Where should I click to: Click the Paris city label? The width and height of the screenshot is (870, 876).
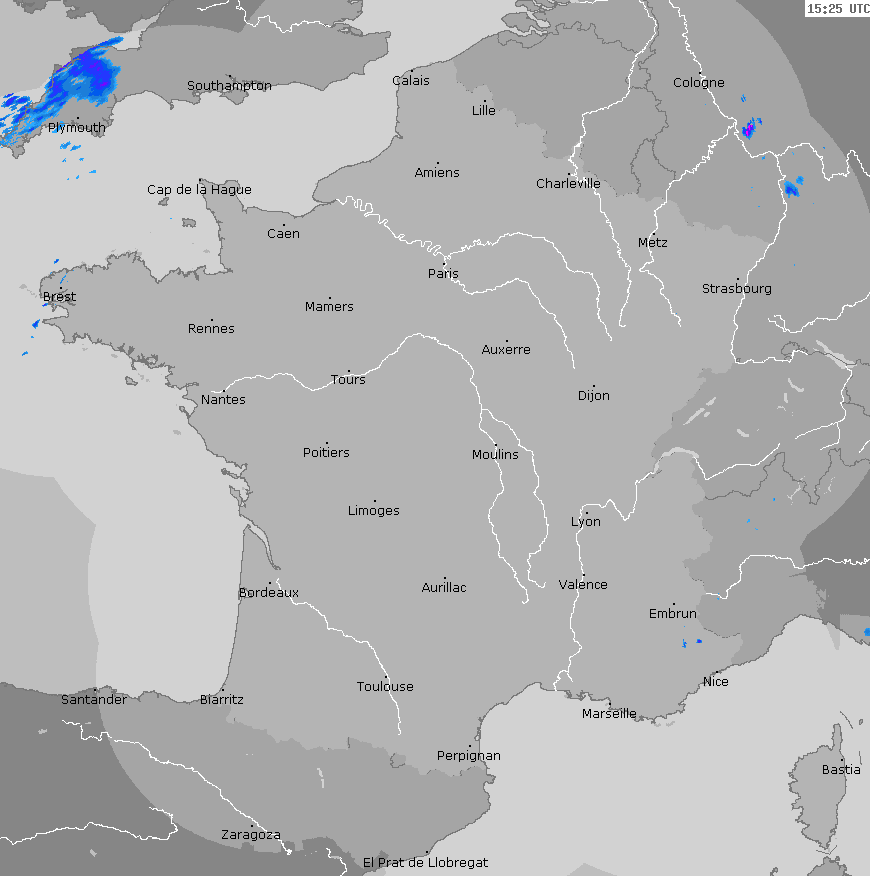pyautogui.click(x=443, y=274)
